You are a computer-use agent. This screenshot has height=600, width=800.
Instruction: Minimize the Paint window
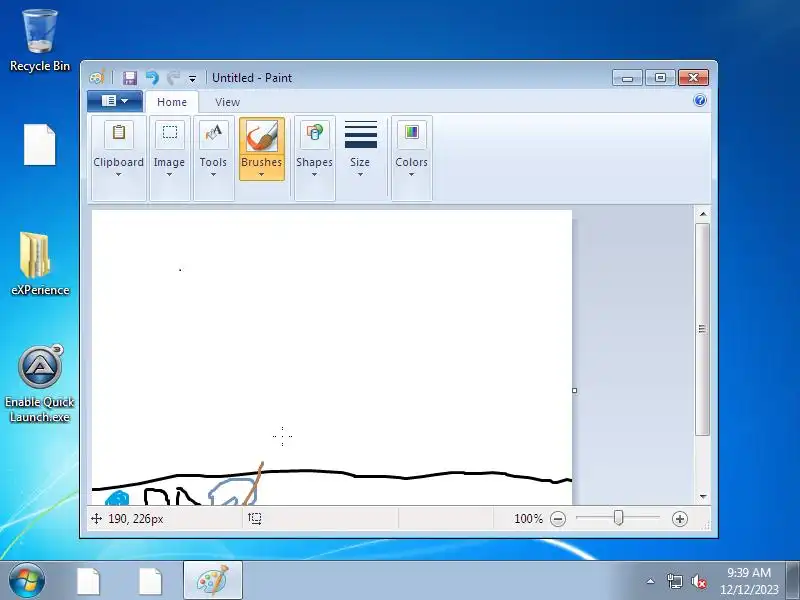[628, 78]
